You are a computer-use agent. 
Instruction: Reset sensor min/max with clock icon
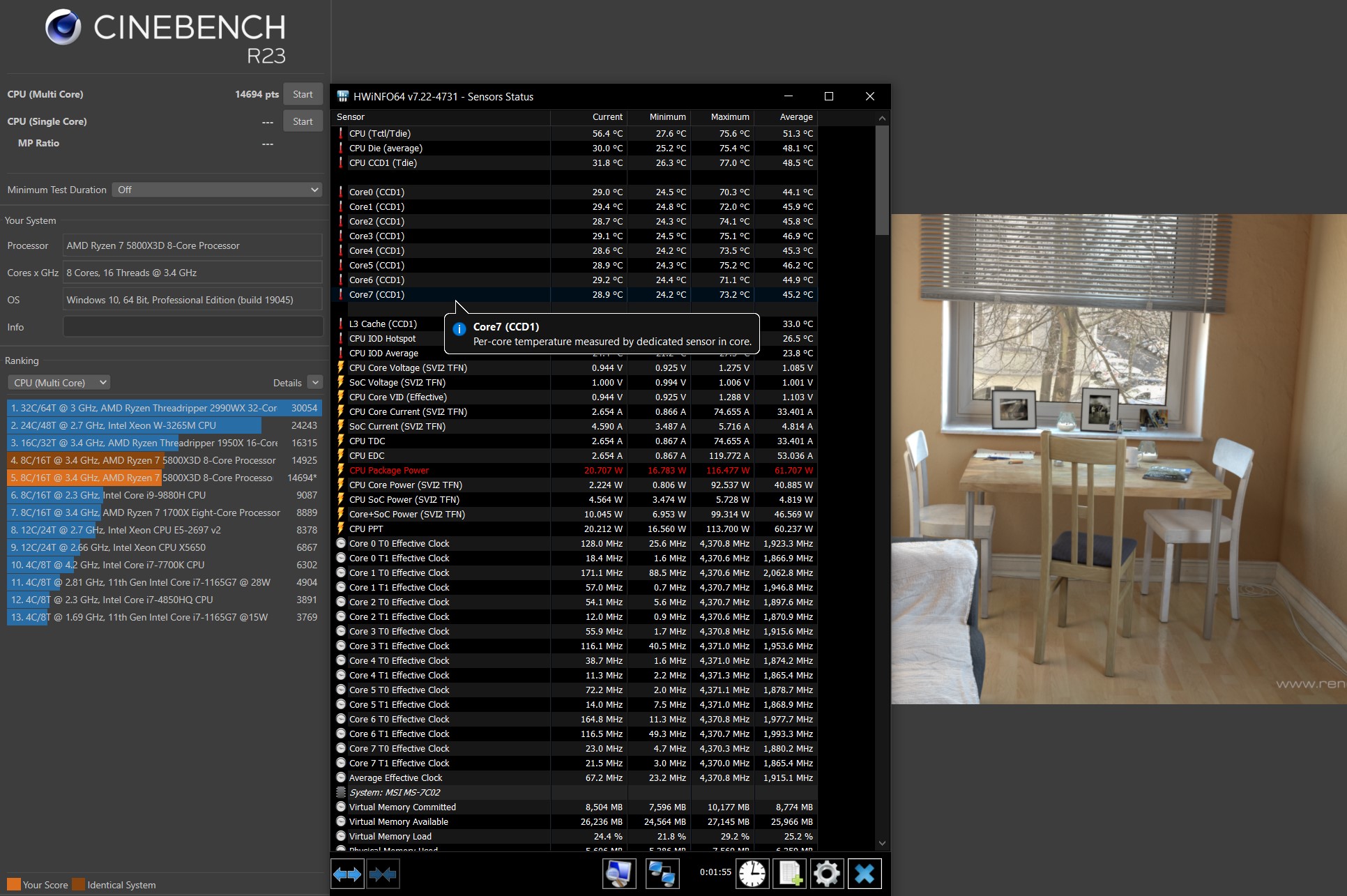click(x=752, y=874)
